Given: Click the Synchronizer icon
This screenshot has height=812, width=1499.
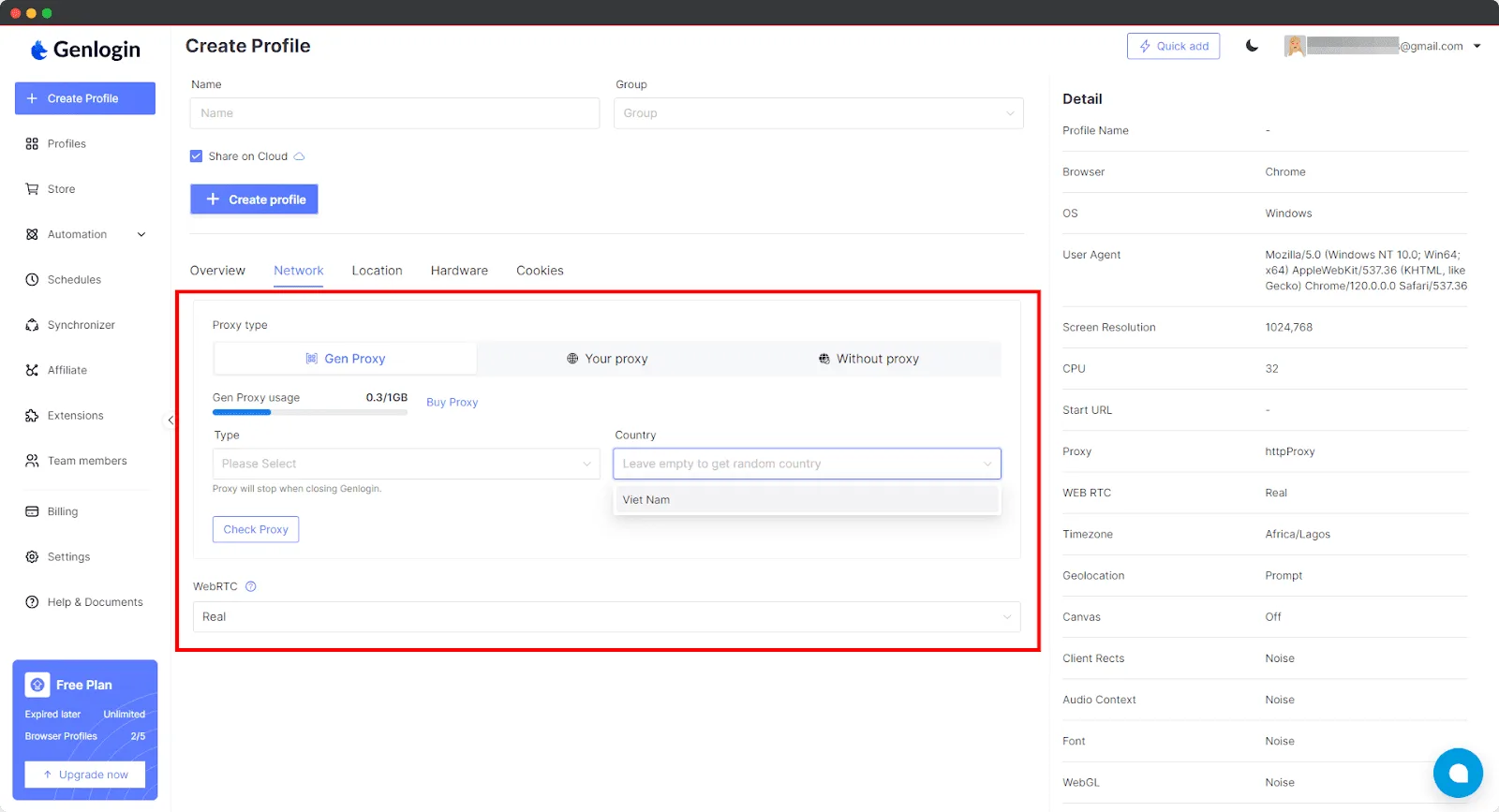Looking at the screenshot, I should tap(32, 325).
